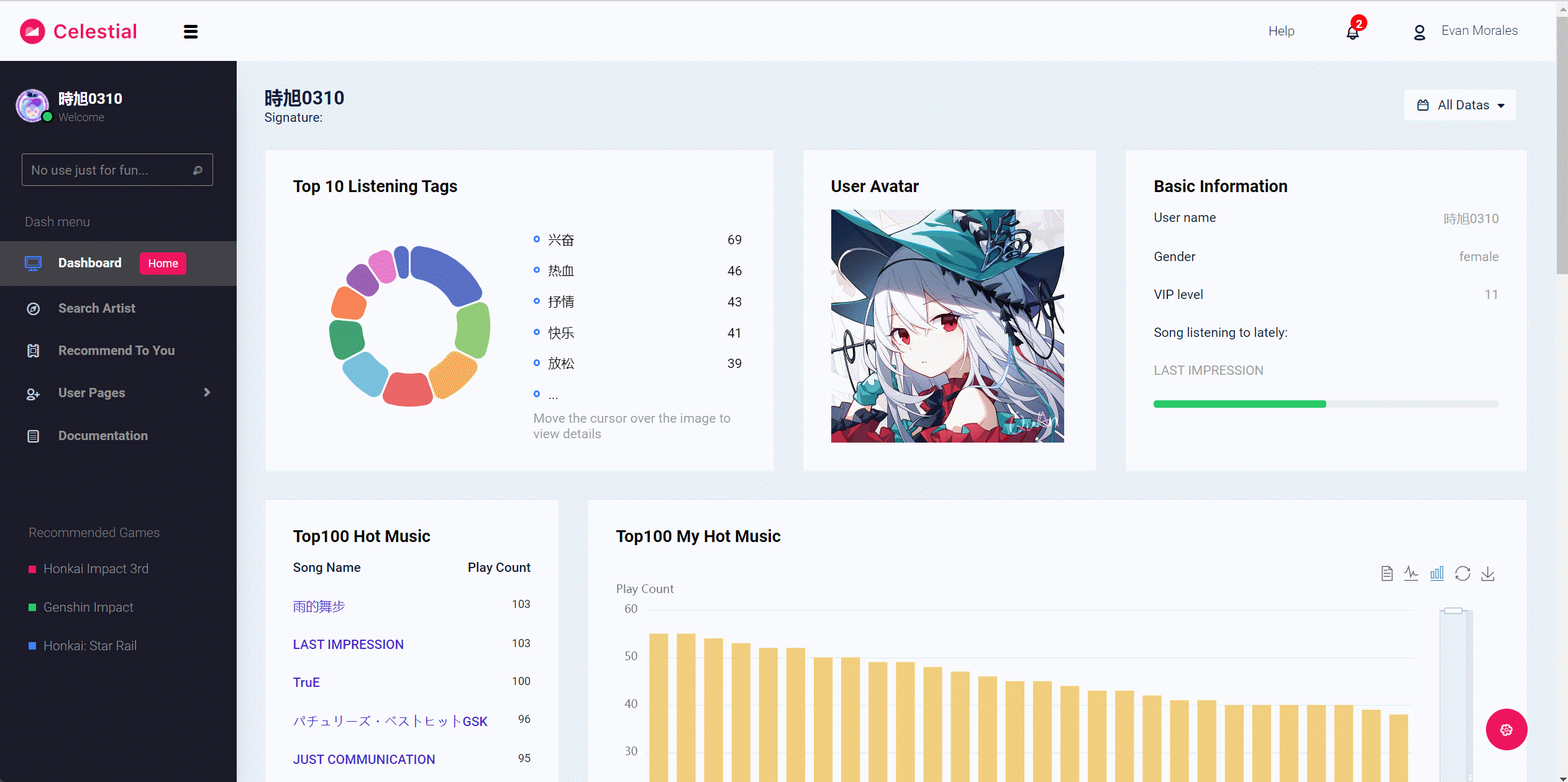
Task: Click the Help link
Action: [1281, 31]
